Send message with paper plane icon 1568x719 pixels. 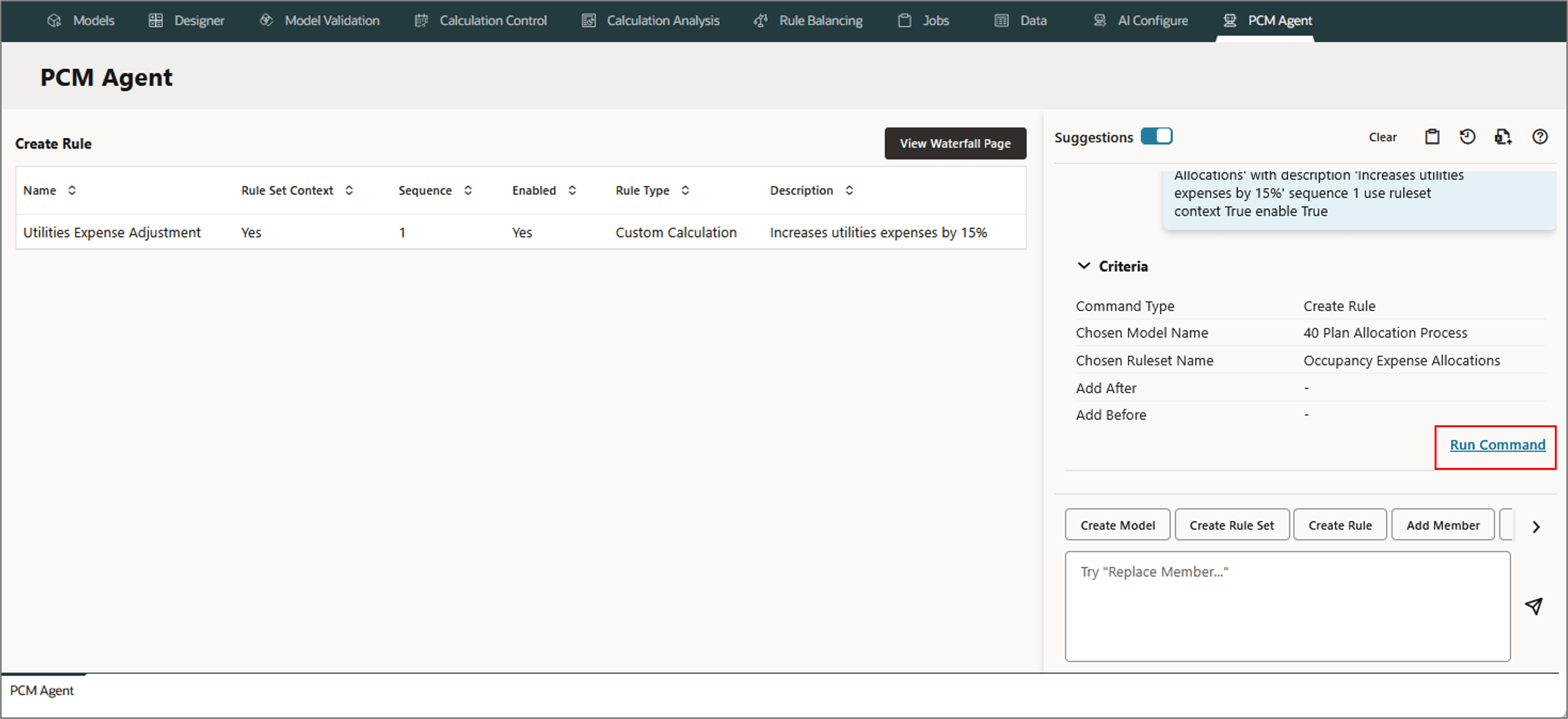1533,606
